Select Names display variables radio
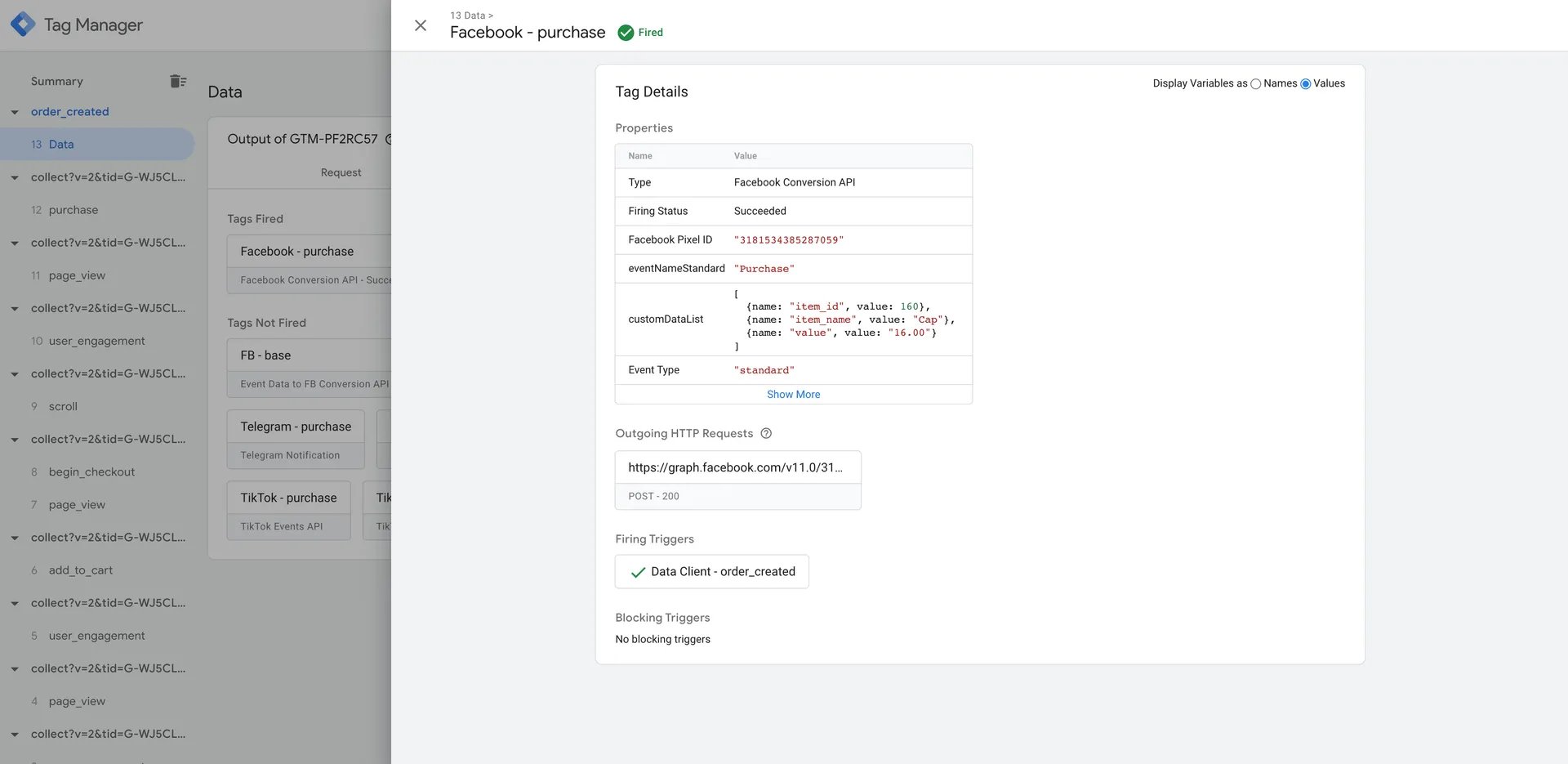This screenshot has height=764, width=1568. click(x=1256, y=84)
